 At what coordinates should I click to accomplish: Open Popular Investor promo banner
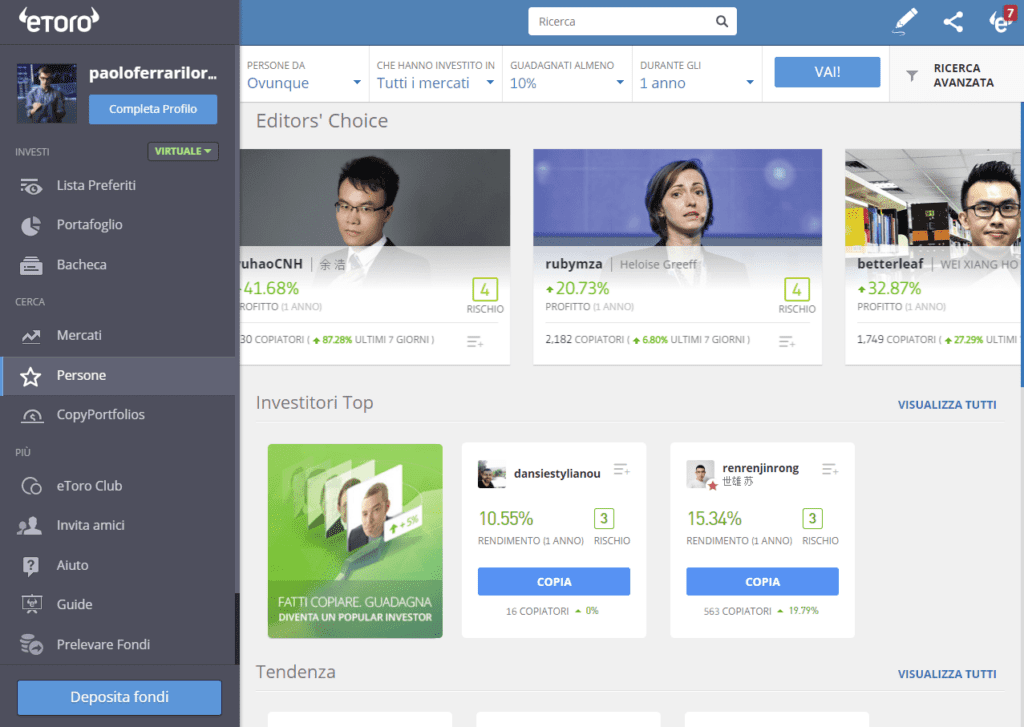point(355,541)
